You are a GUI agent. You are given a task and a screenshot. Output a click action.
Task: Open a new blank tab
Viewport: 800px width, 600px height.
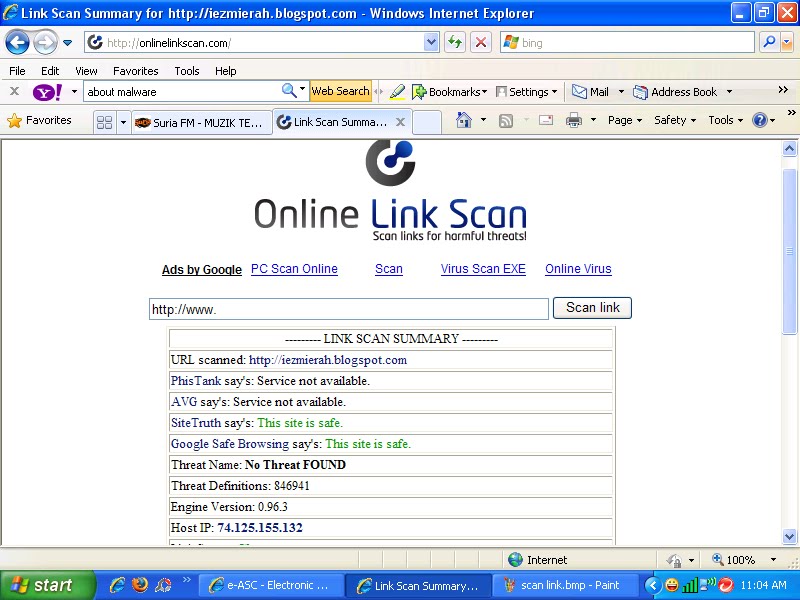[x=427, y=123]
